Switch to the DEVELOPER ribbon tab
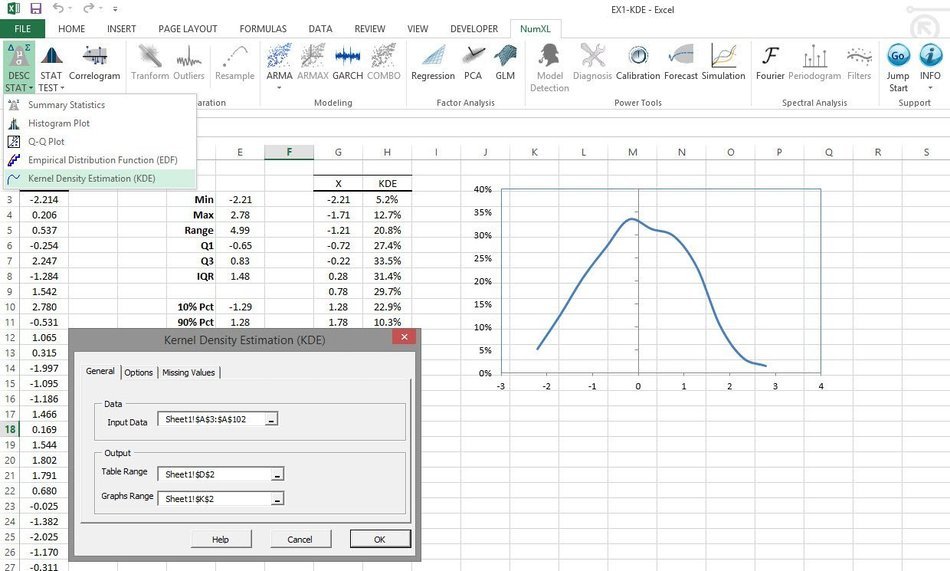The width and height of the screenshot is (950, 571). (474, 28)
